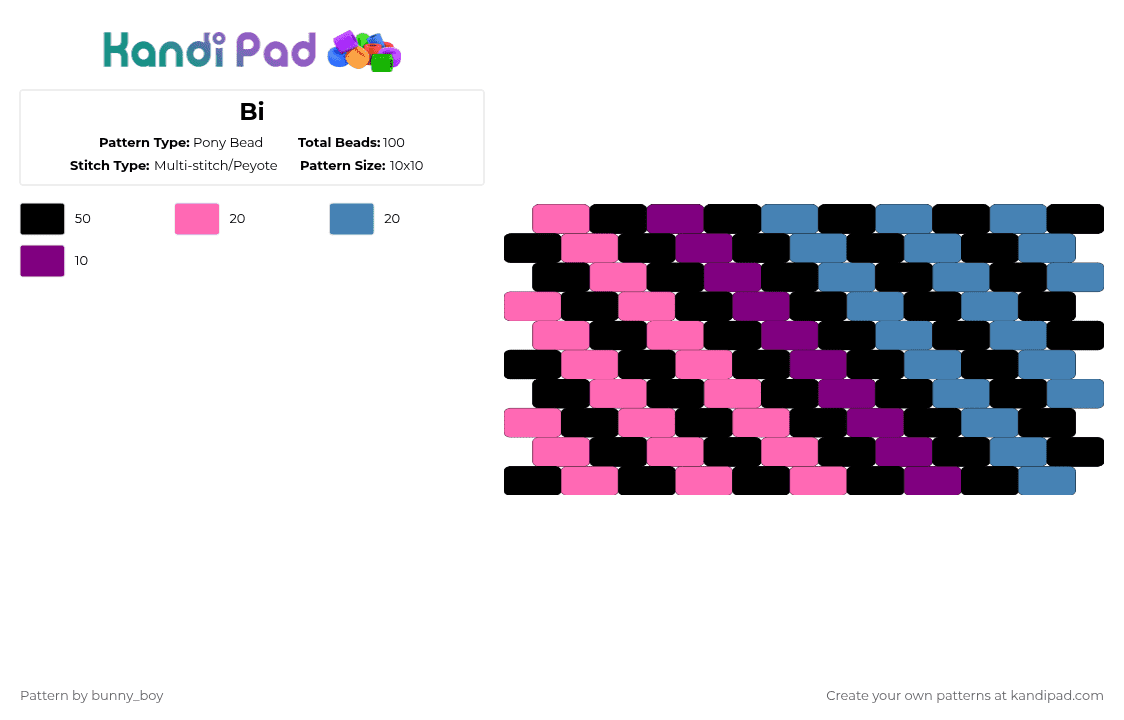This screenshot has height=720, width=1124.
Task: Click the Kandi Pad logo text
Action: point(209,50)
